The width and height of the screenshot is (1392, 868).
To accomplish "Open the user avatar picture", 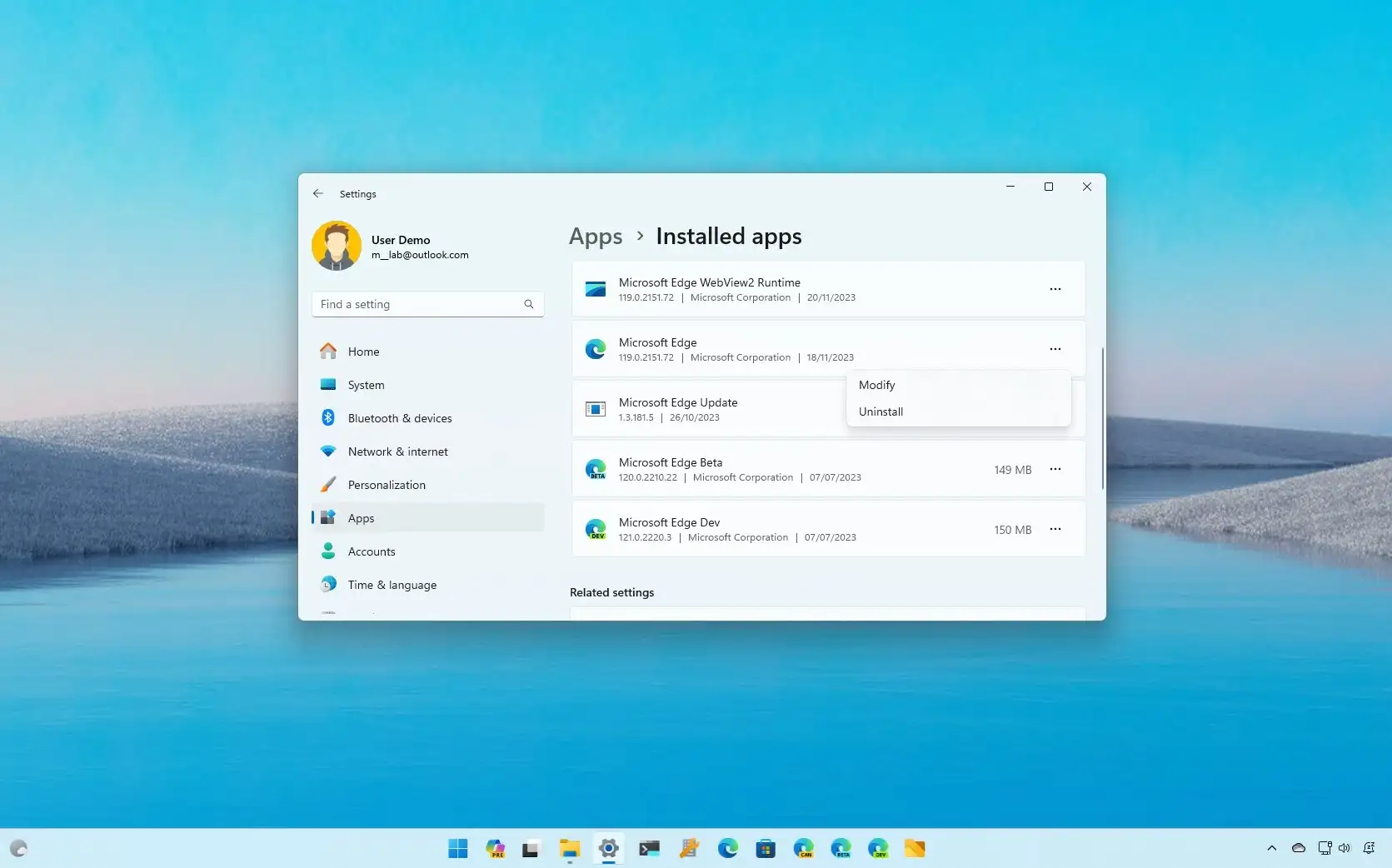I will [x=337, y=246].
